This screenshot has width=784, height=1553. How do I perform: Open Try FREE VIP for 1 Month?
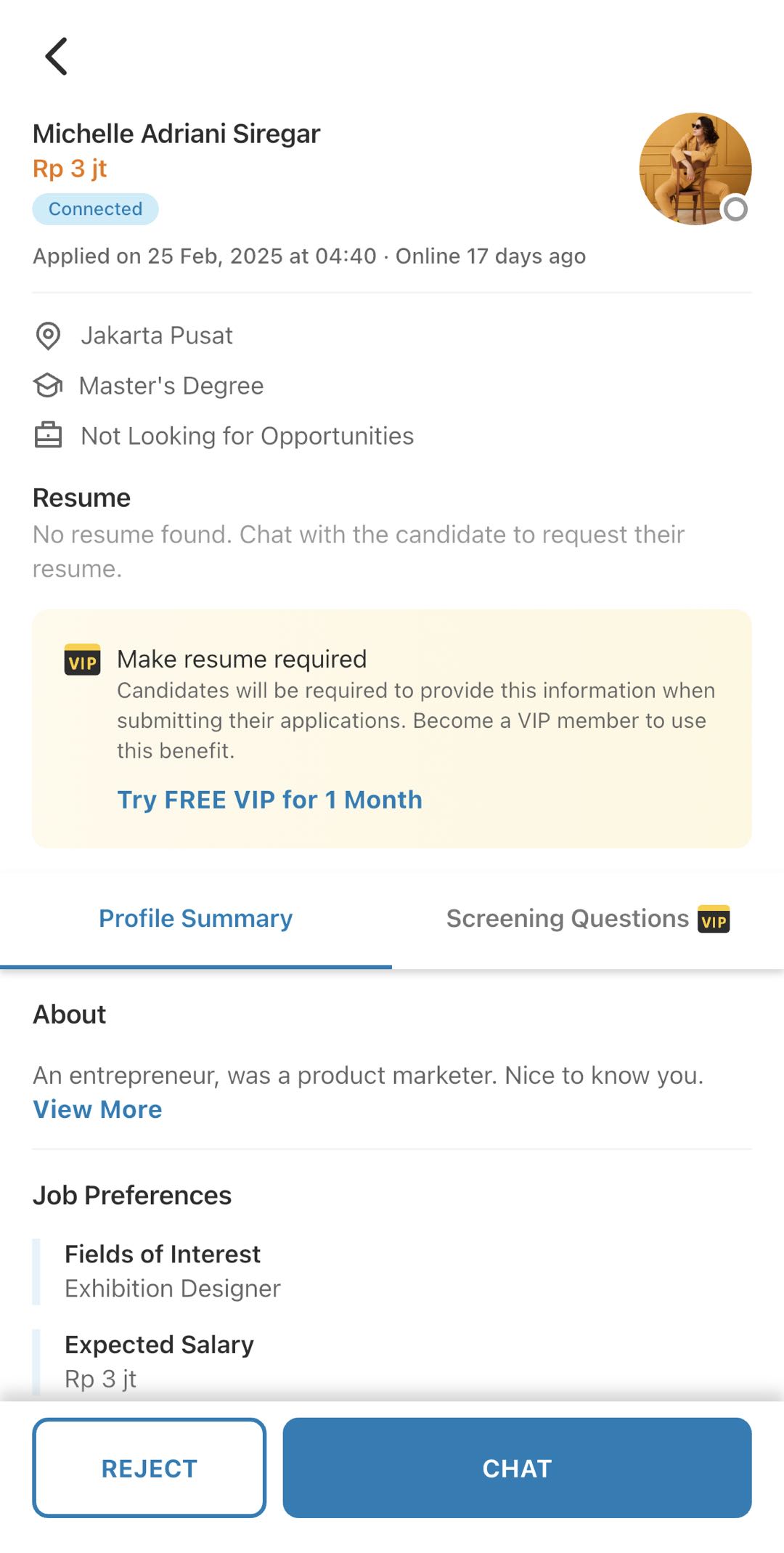270,800
